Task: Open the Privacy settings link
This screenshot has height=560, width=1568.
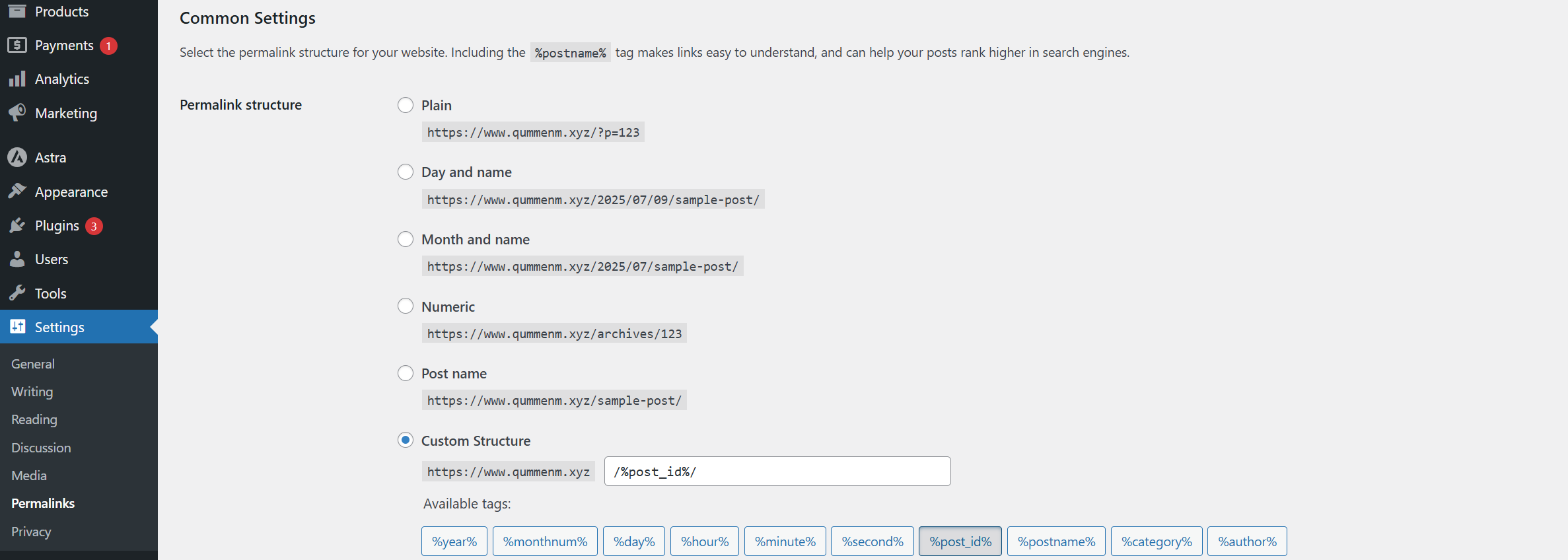Action: coord(31,532)
